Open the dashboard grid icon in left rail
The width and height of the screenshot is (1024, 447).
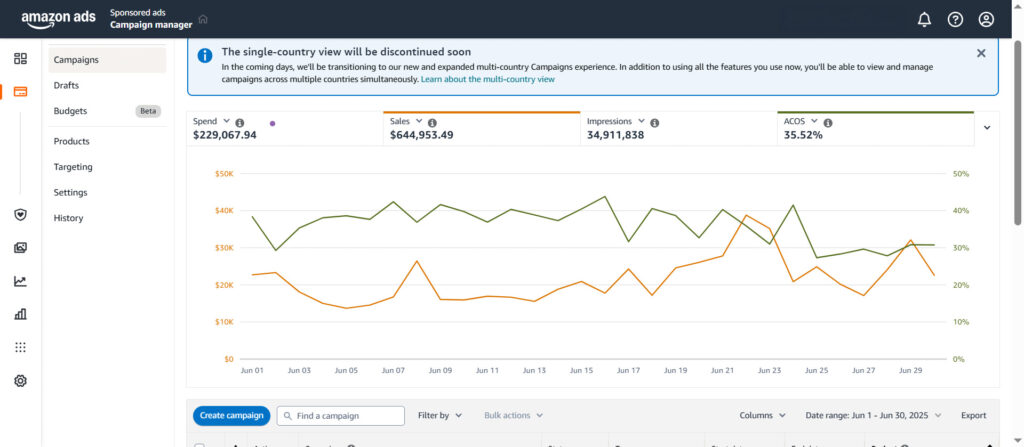tap(20, 59)
